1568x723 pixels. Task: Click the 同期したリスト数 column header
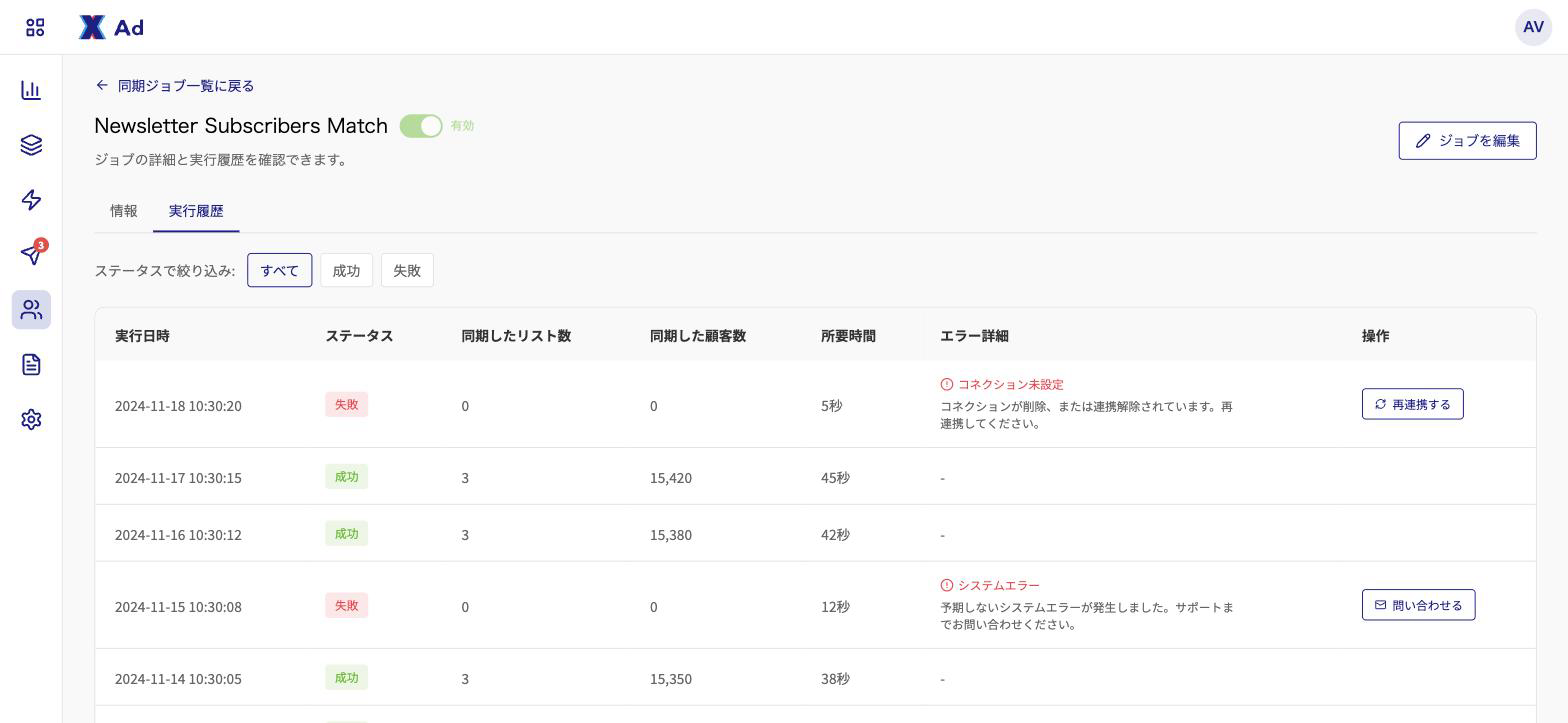pyautogui.click(x=516, y=336)
